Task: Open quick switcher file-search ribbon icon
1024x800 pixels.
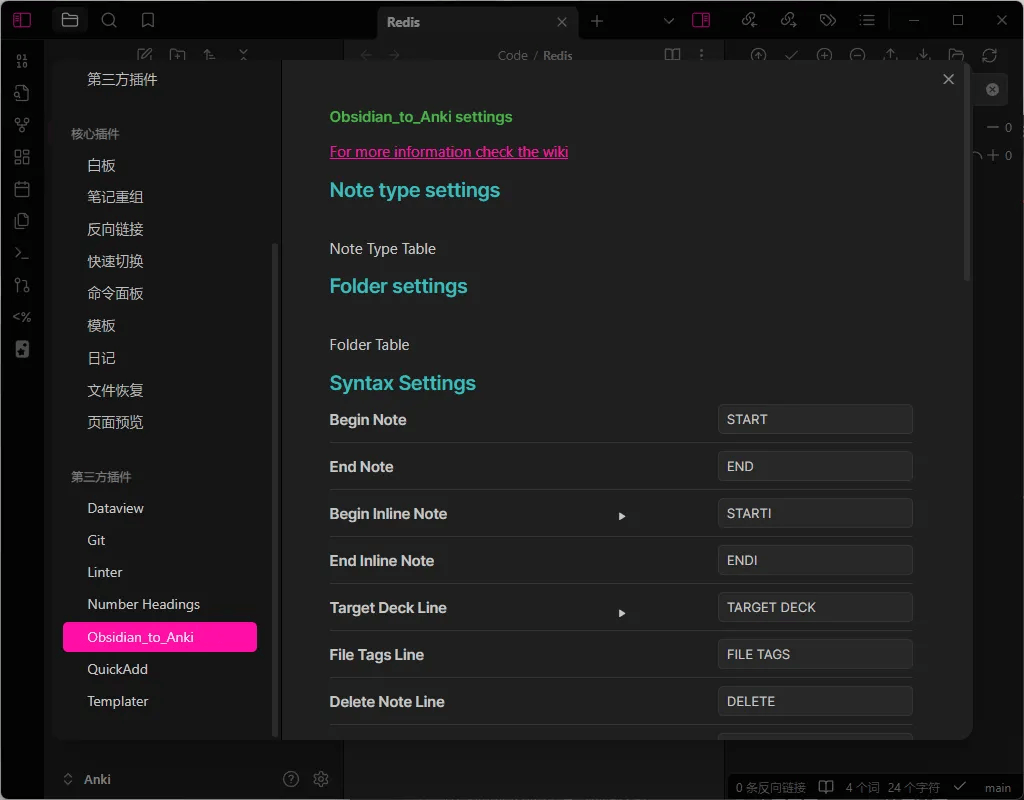Action: pos(22,93)
